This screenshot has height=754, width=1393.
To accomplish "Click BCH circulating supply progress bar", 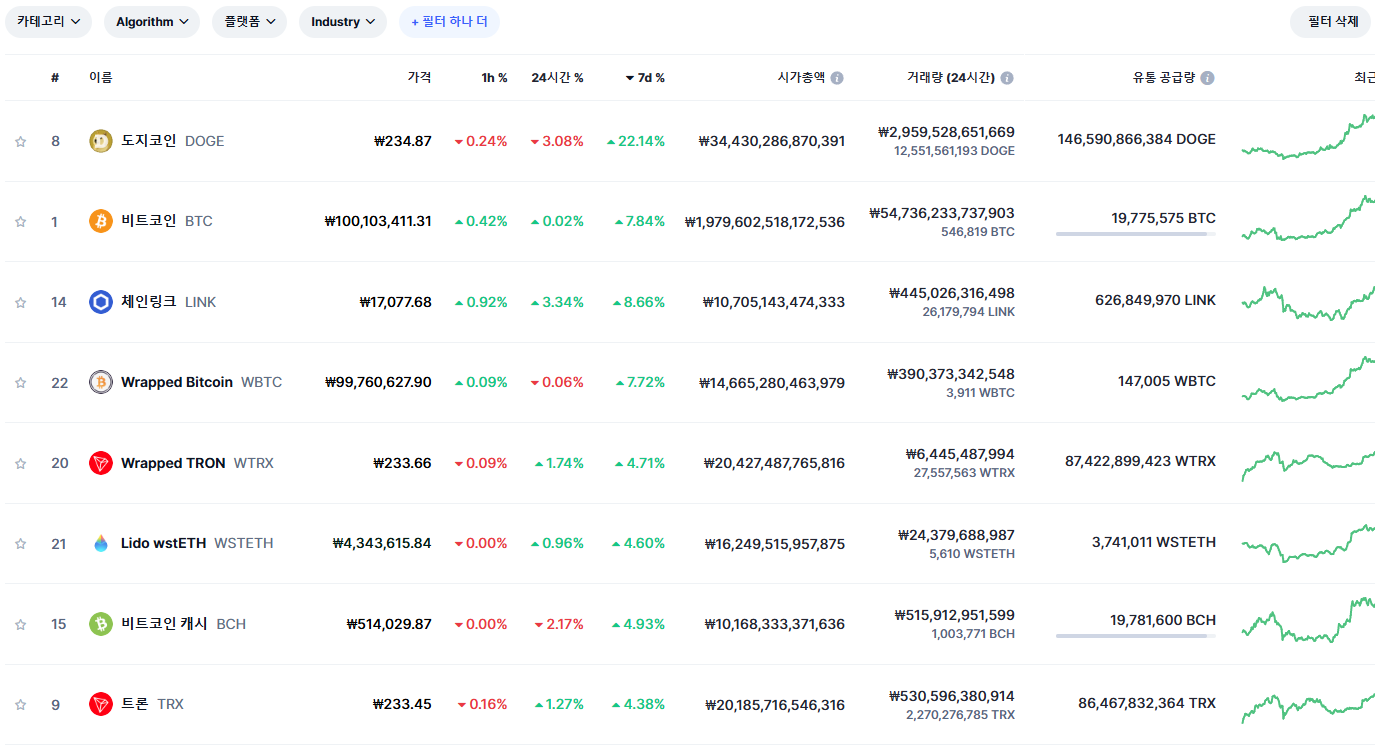I will 1136,636.
